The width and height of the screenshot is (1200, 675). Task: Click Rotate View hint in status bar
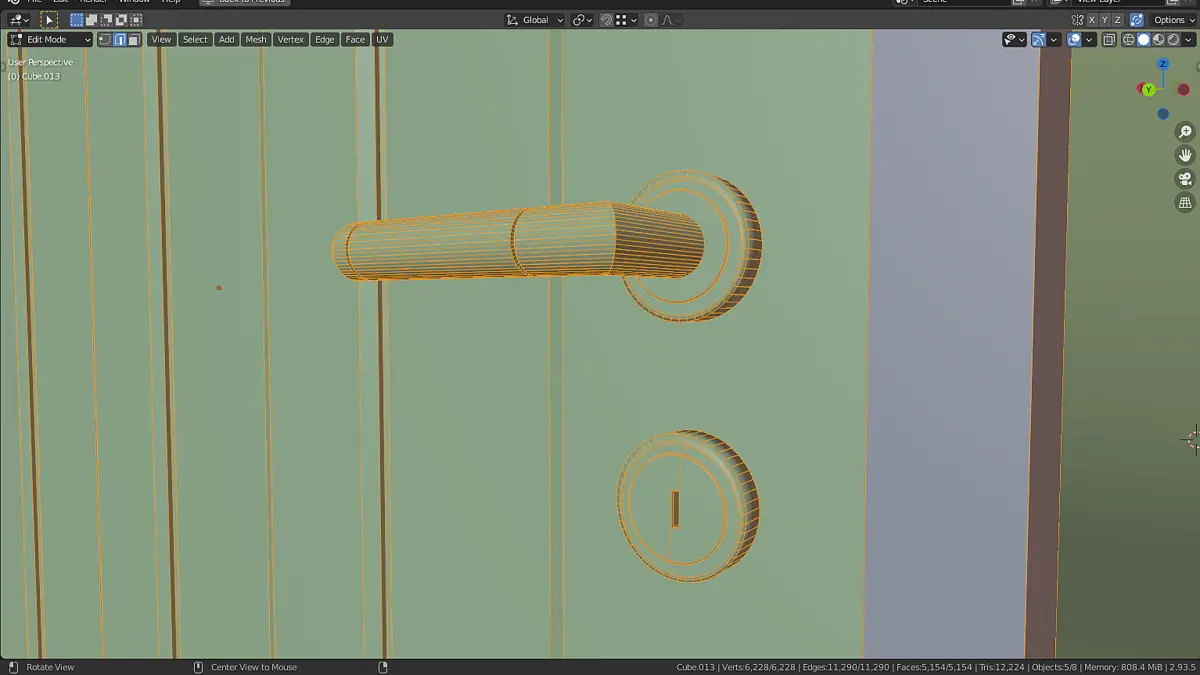click(50, 667)
